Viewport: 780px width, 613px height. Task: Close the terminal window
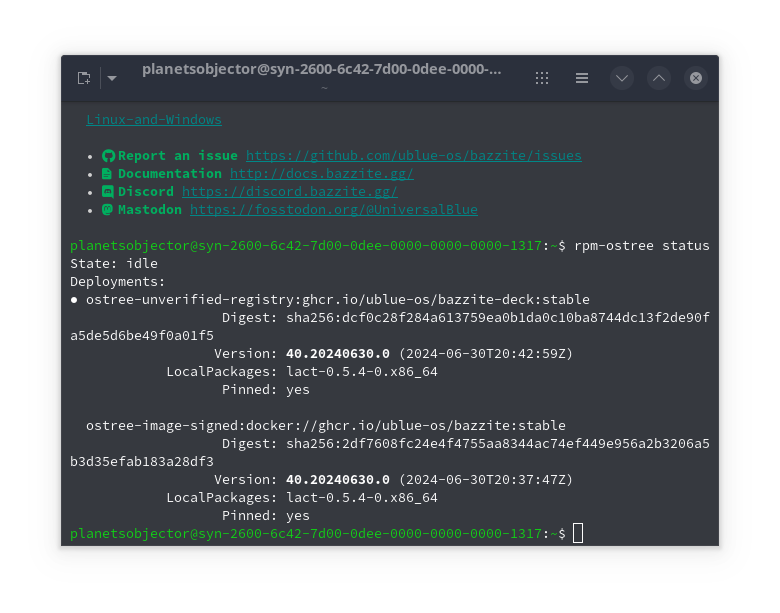(695, 78)
